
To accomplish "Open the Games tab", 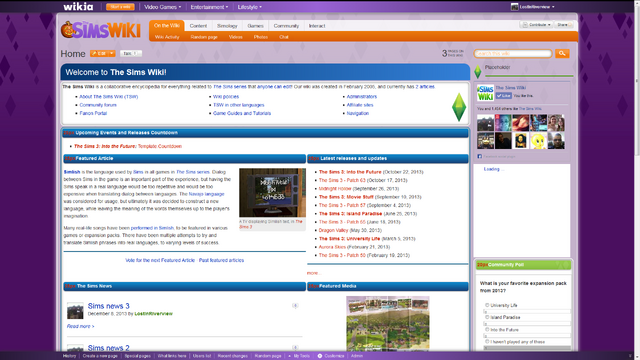I will pos(255,26).
